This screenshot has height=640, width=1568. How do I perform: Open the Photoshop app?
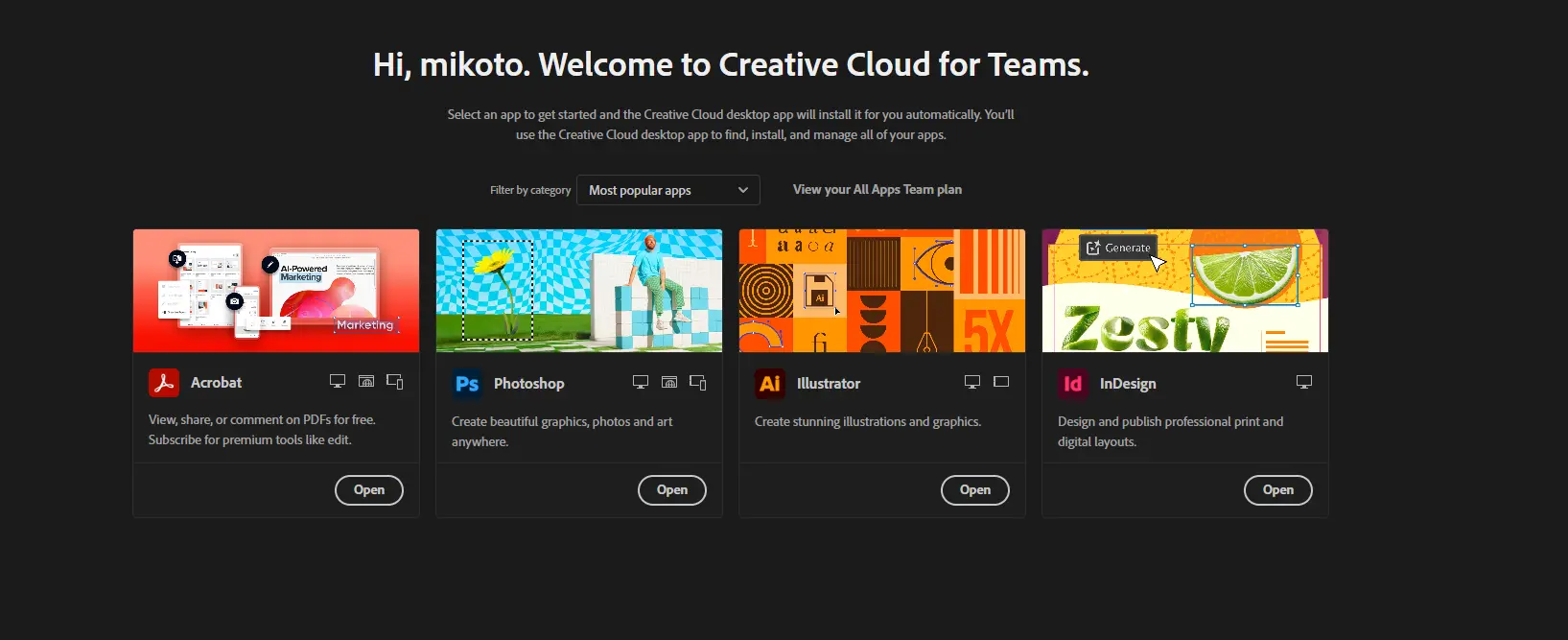pos(672,490)
